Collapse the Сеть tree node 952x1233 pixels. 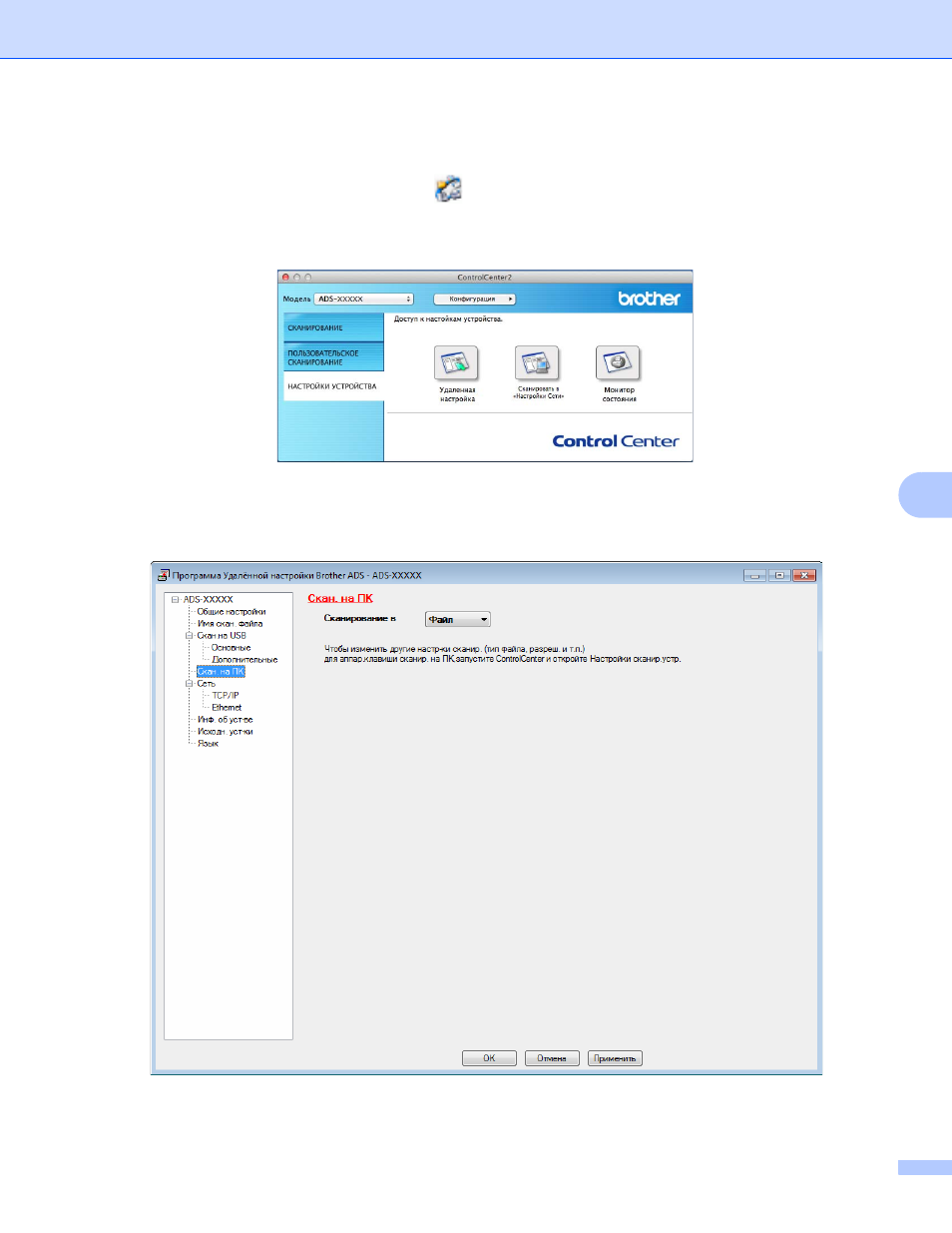tap(189, 684)
